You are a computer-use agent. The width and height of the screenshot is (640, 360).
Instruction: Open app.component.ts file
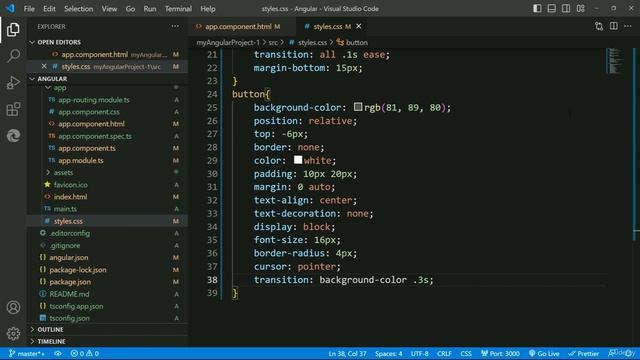(87, 148)
